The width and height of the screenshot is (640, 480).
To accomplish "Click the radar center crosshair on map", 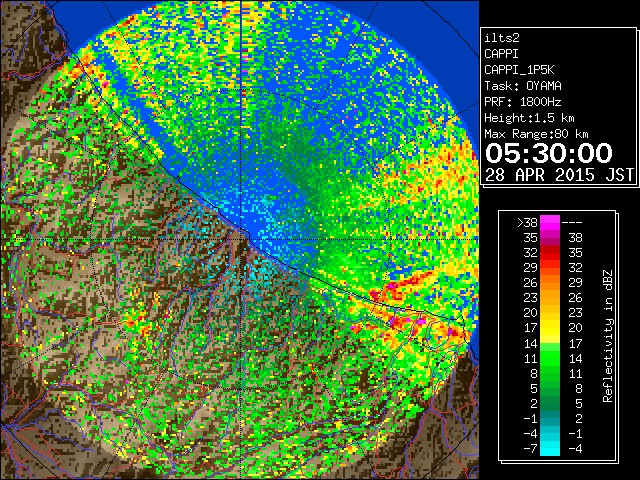I will 241,239.
